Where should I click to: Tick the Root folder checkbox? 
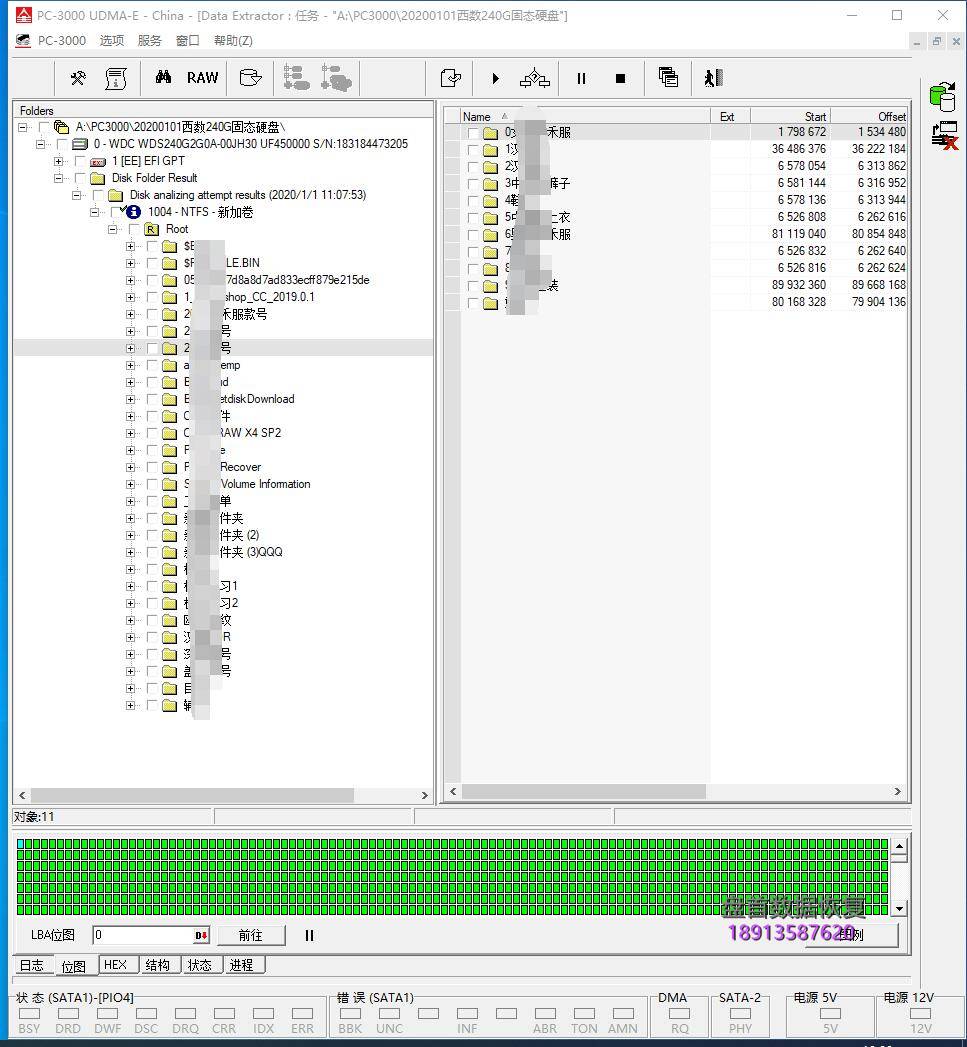click(x=134, y=230)
